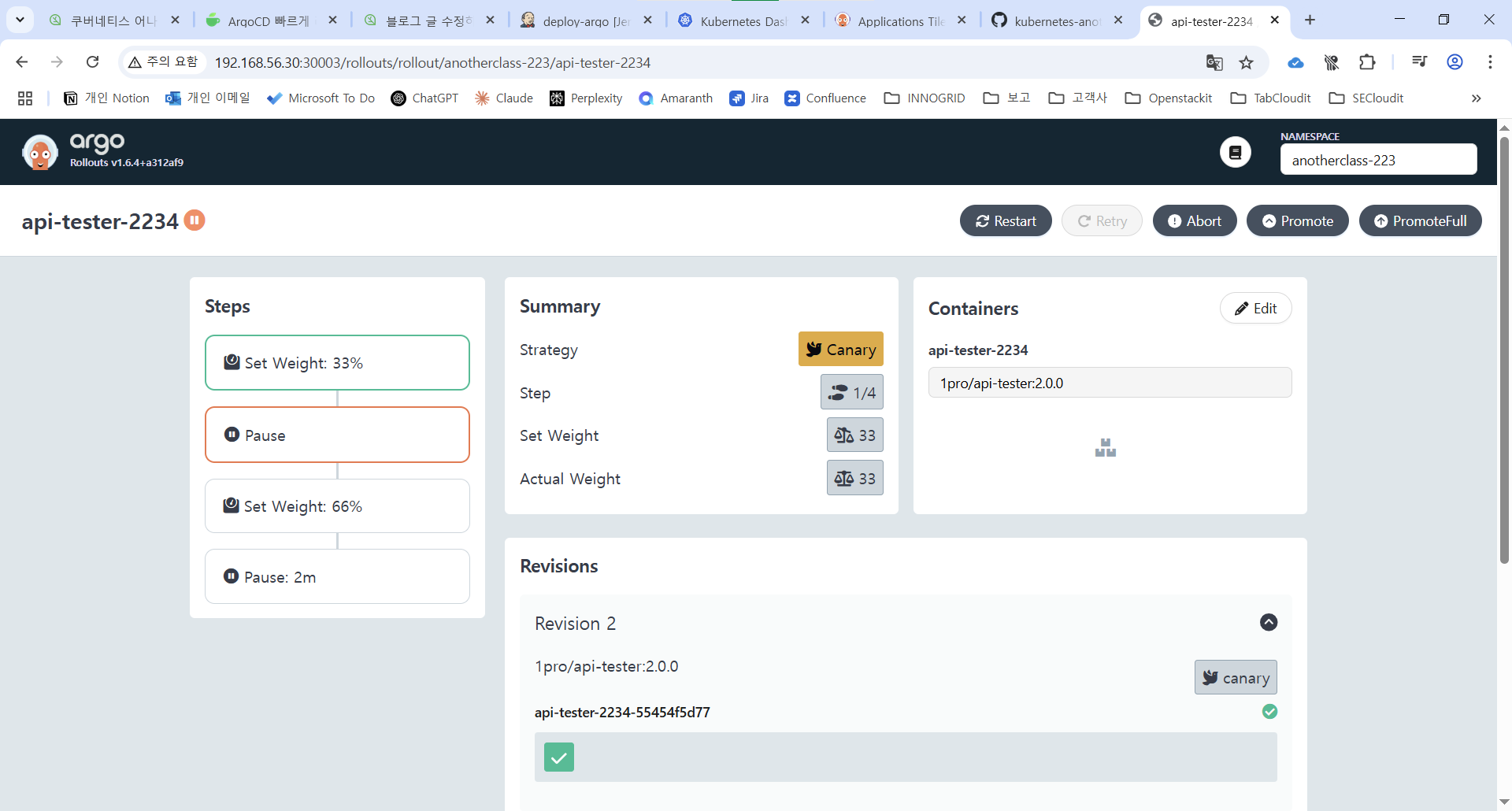Select the Set Weight: 66% step
This screenshot has height=811, width=1512.
point(337,505)
